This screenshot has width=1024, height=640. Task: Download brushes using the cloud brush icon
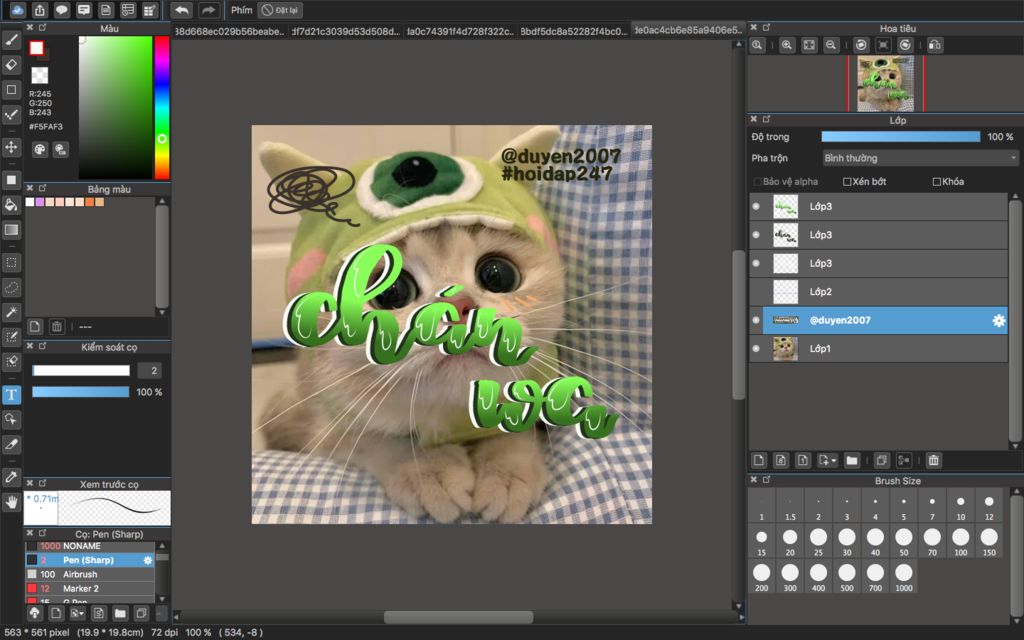35,613
